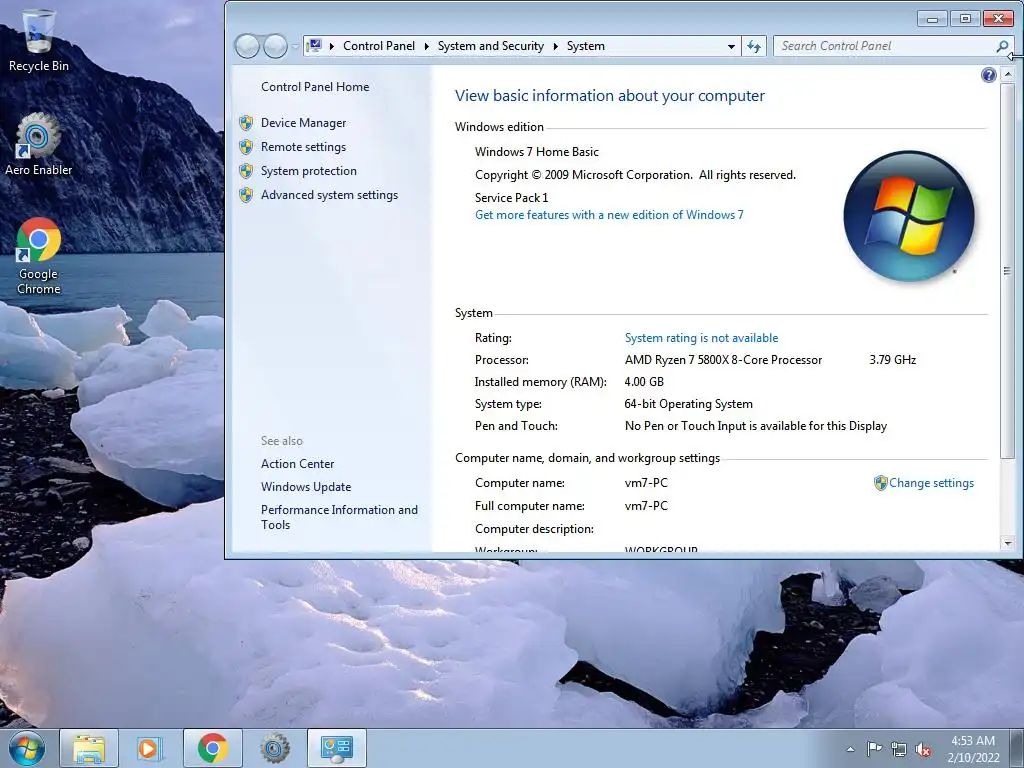The width and height of the screenshot is (1024, 768).
Task: Go to Control Panel Home
Action: click(315, 87)
